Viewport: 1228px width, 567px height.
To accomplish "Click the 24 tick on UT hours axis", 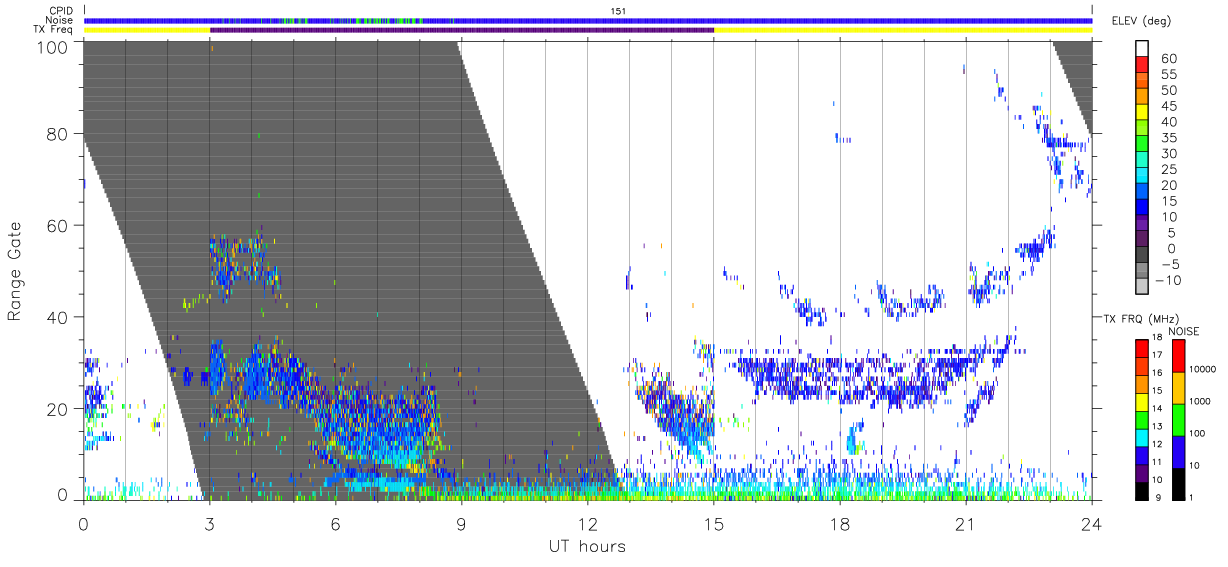I will (x=1092, y=525).
